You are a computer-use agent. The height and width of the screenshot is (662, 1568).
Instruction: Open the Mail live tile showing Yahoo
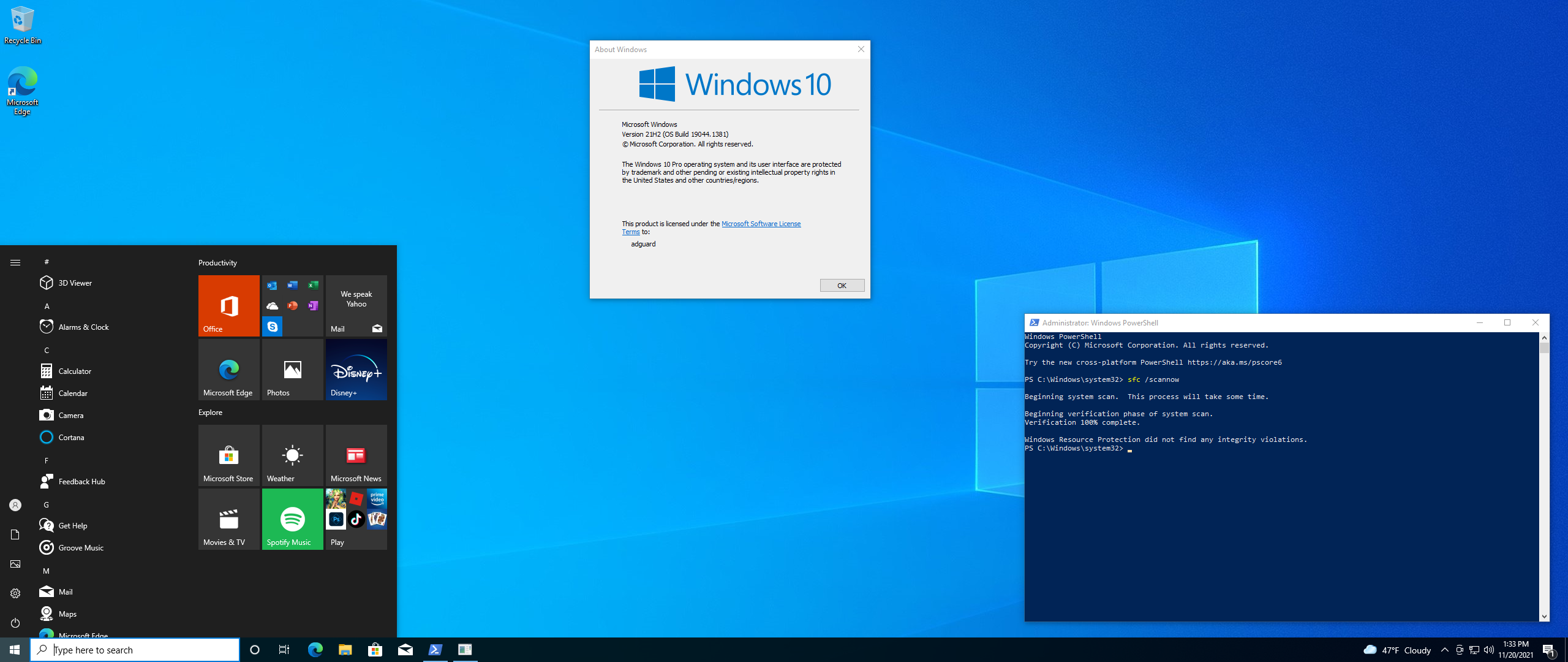point(356,306)
